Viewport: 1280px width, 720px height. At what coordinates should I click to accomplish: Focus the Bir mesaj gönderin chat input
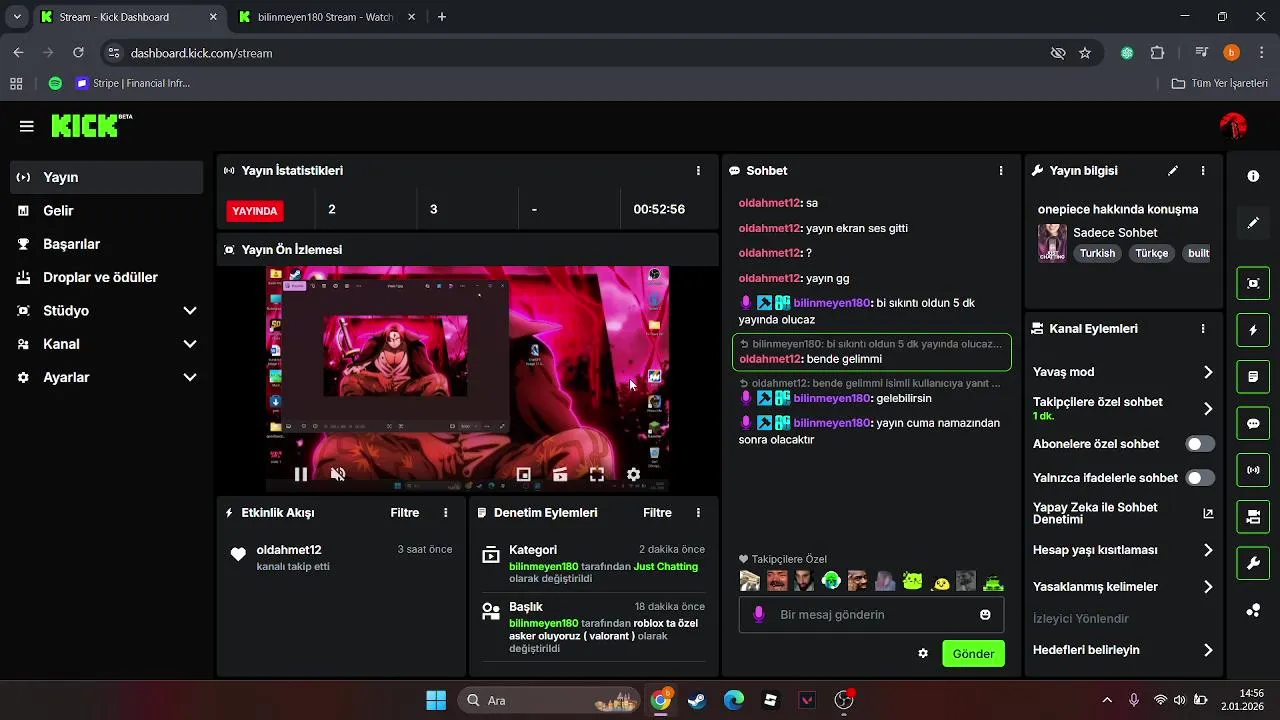tap(871, 615)
